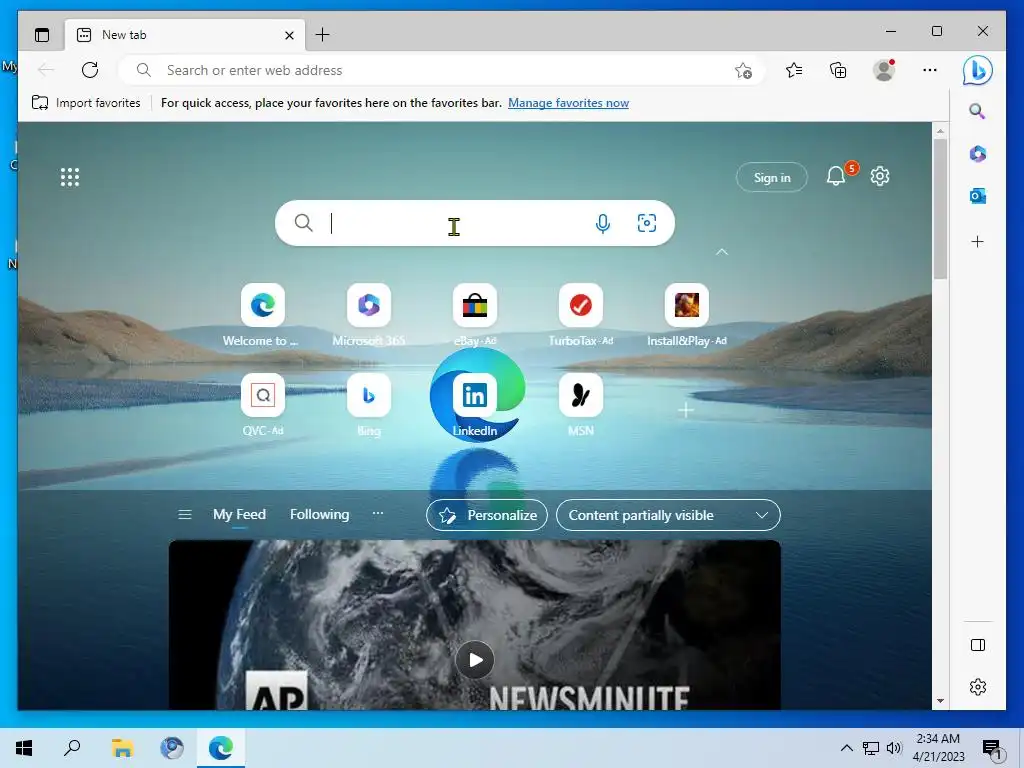Open sidebar Search icon
This screenshot has width=1024, height=768.
click(x=977, y=111)
